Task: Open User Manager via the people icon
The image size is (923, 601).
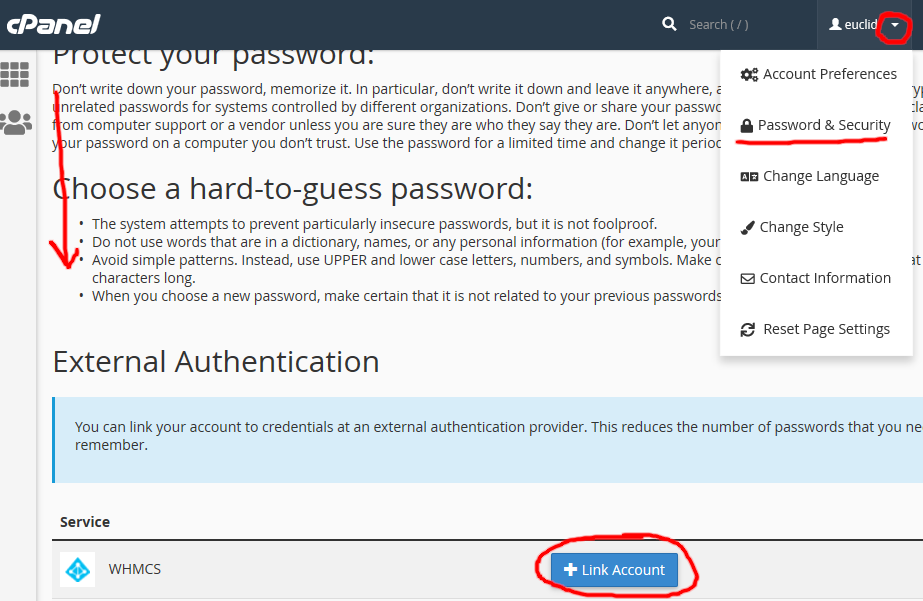Action: point(14,122)
